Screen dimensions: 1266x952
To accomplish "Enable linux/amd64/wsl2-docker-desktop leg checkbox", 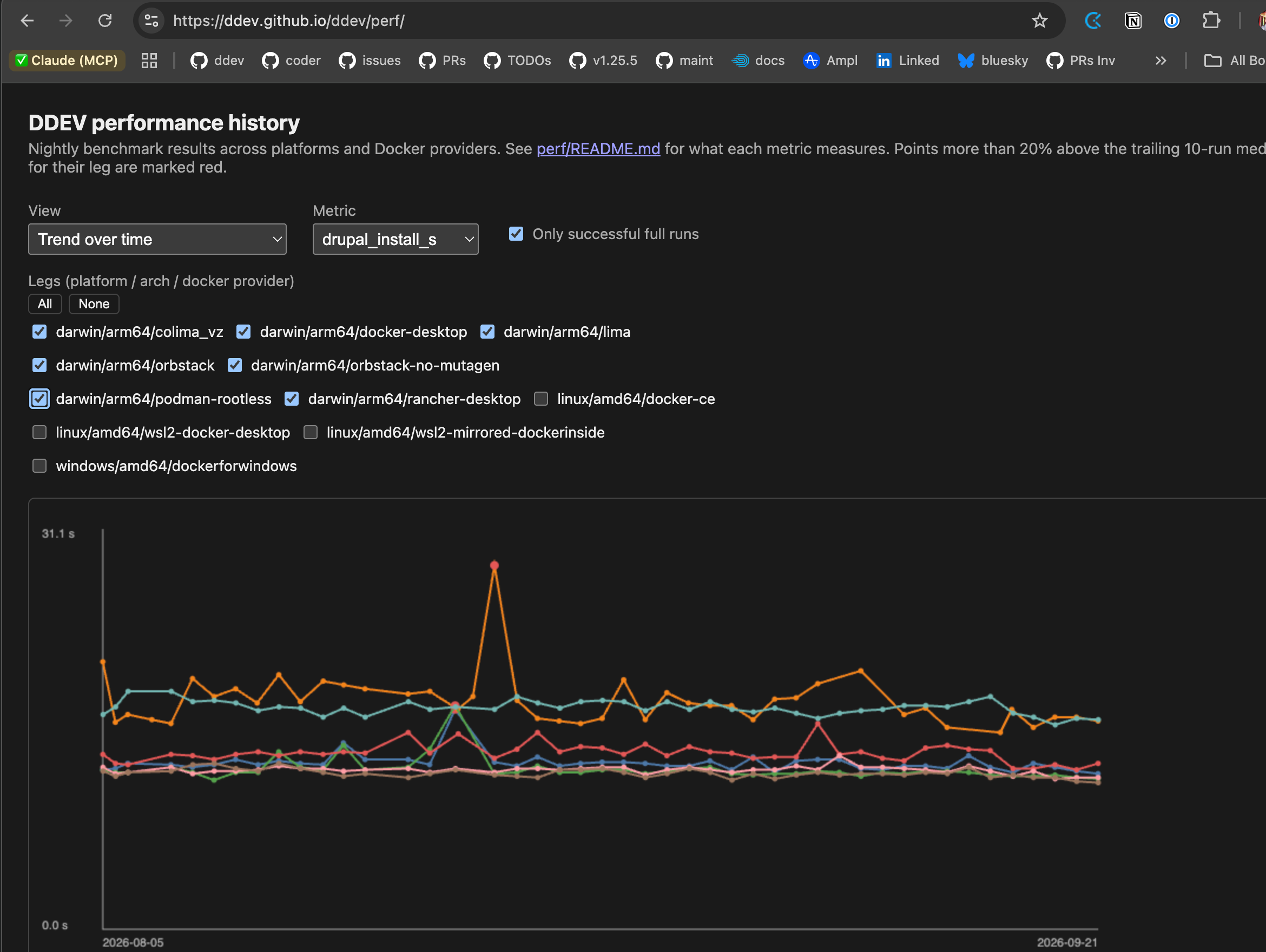I will click(39, 432).
